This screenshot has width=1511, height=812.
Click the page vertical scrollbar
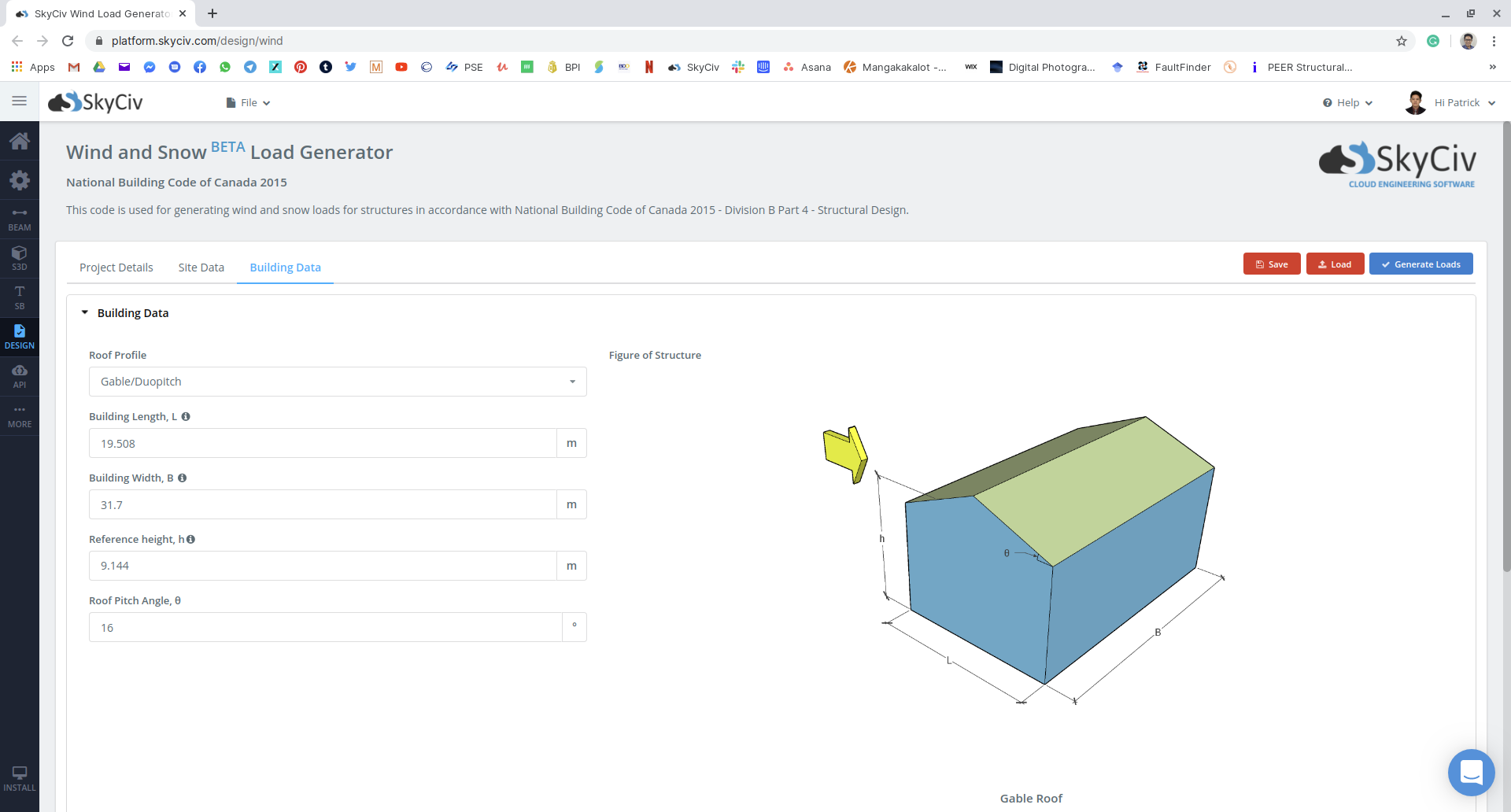(1506, 346)
